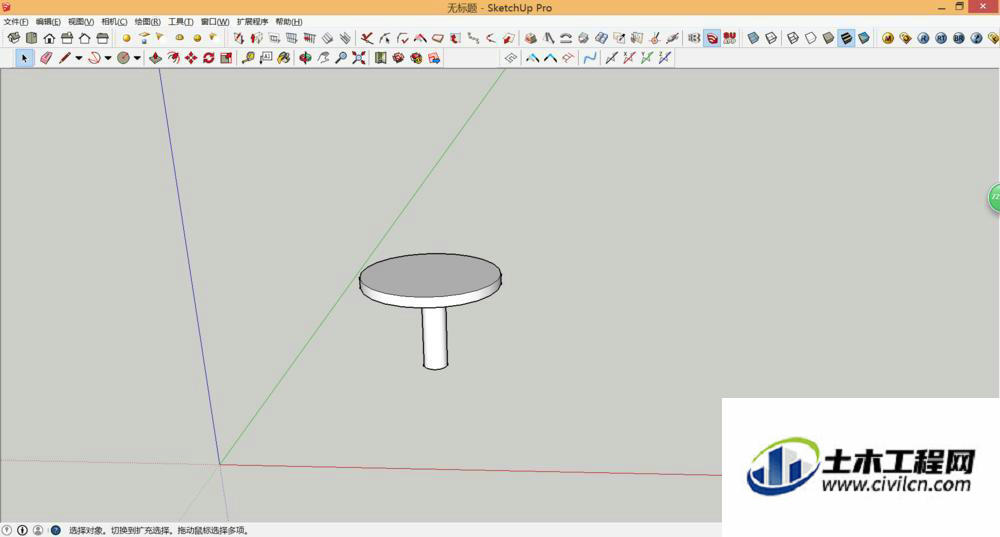The width and height of the screenshot is (1000, 537).
Task: Click the cylindrical table leg in model
Action: click(435, 337)
